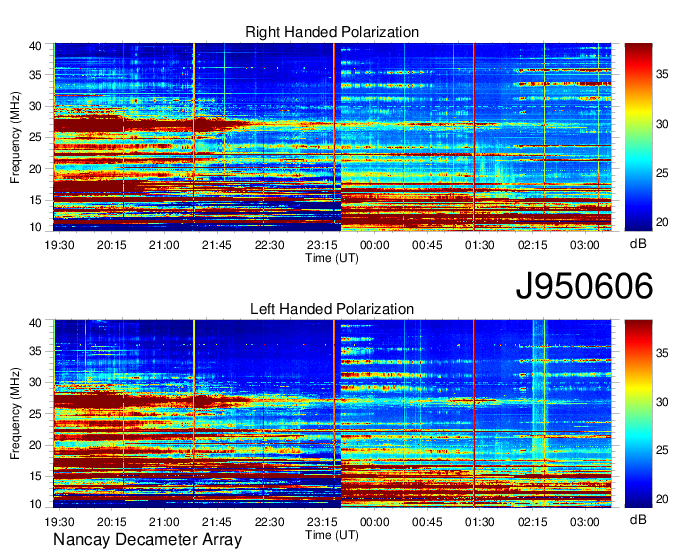Click the 22:30 time tick under Right Handed plot
The image size is (680, 552).
[269, 245]
